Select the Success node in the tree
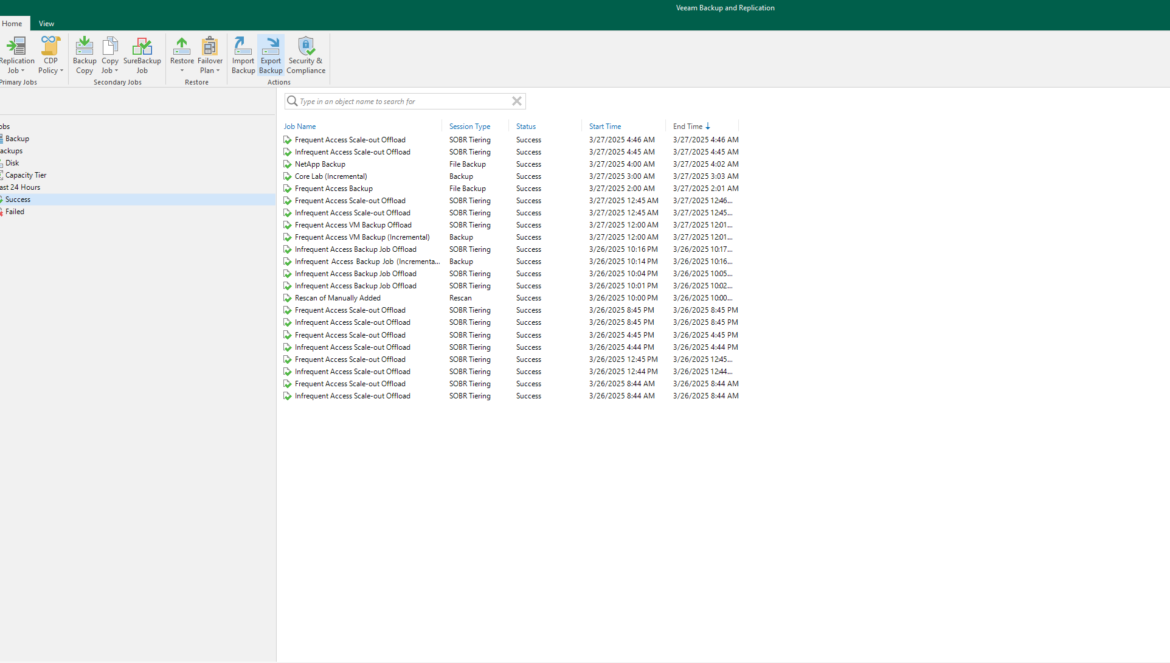 [18, 199]
